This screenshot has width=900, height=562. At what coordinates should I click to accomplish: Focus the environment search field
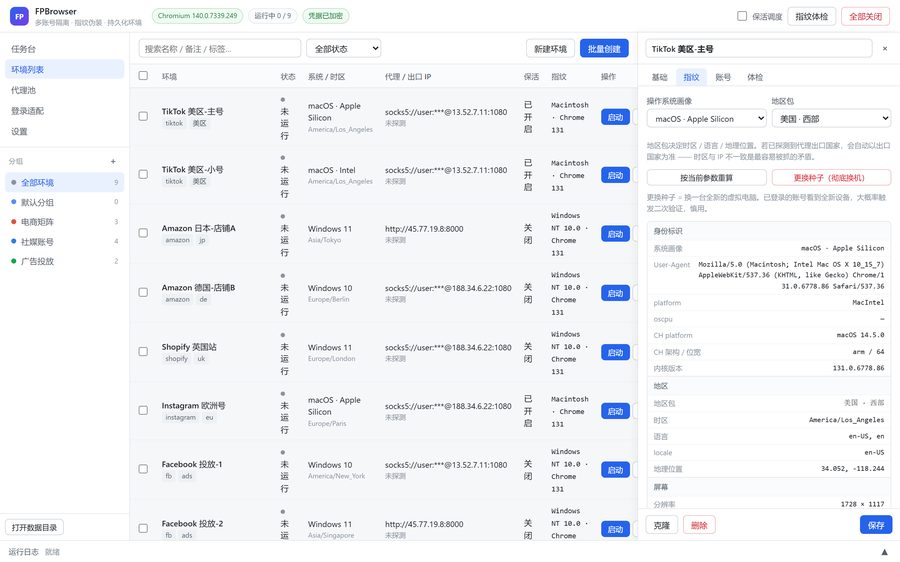219,49
